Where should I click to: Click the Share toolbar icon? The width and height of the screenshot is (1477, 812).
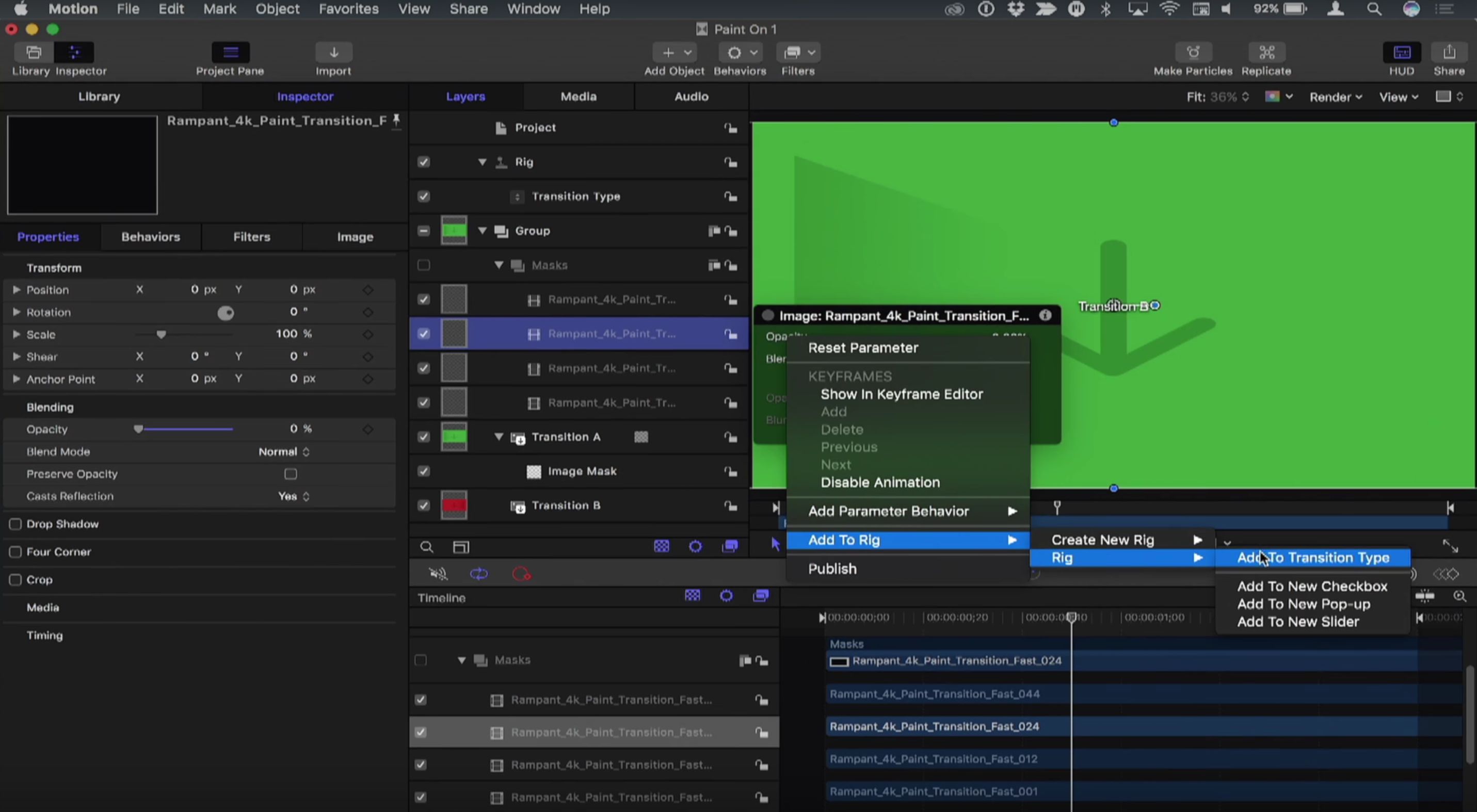[1449, 53]
